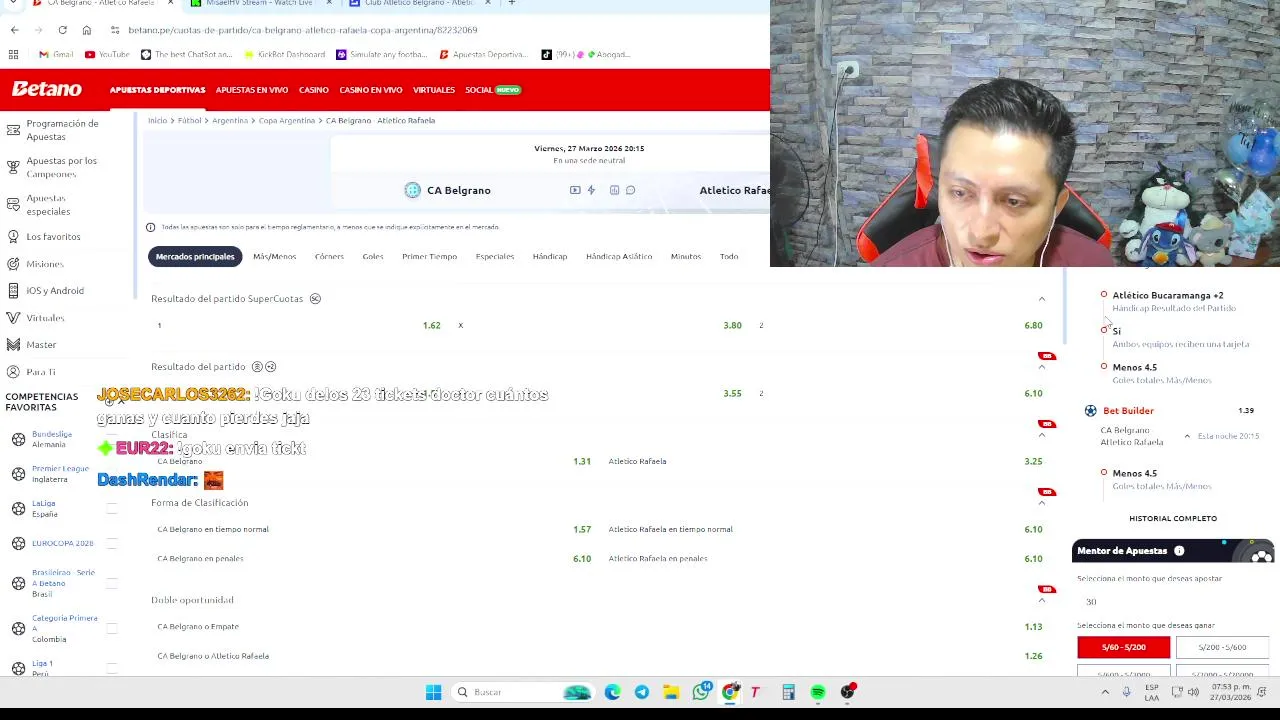Toggle LaLiga favorite checkbox
The width and height of the screenshot is (1280, 720).
click(x=111, y=509)
